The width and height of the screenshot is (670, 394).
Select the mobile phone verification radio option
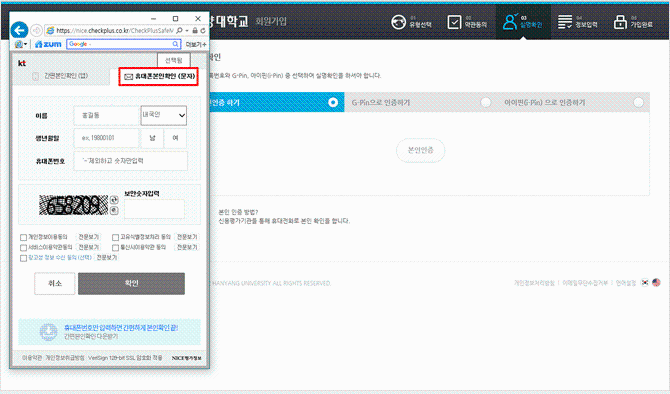(333, 103)
